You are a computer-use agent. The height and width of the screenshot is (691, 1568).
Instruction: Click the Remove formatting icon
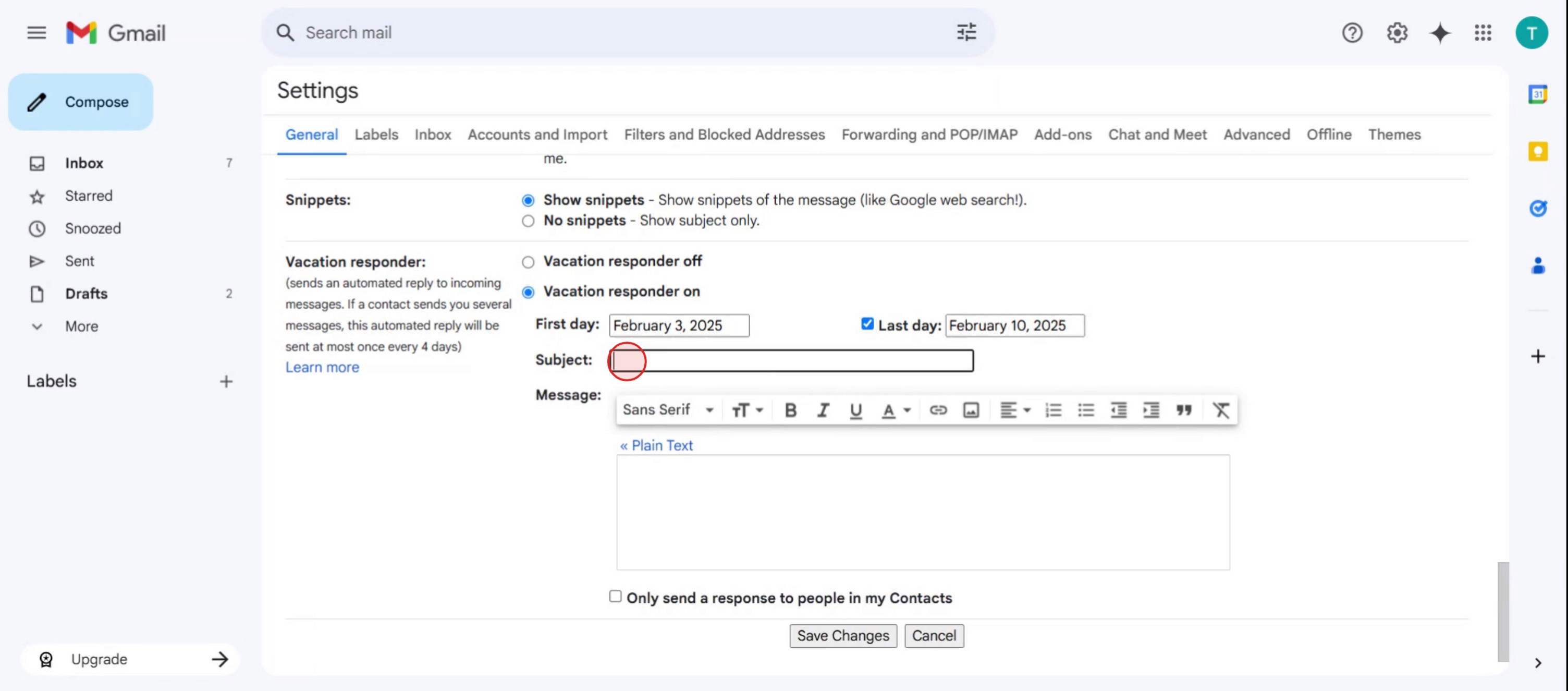point(1221,410)
